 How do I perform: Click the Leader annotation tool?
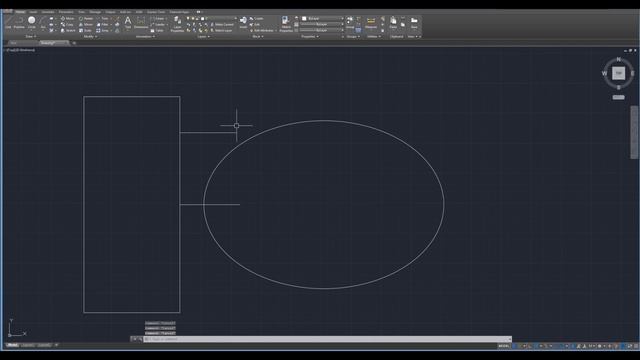tap(158, 24)
